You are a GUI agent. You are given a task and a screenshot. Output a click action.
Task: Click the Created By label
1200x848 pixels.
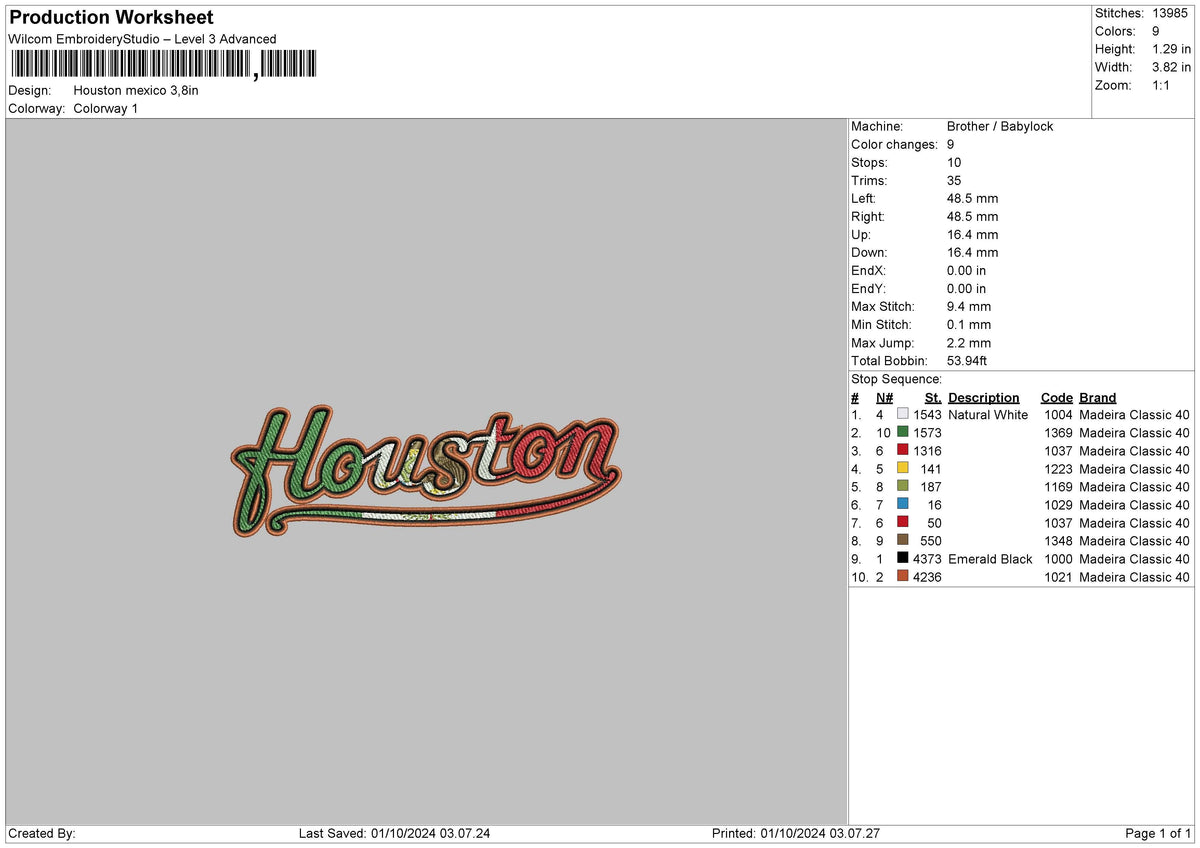(42, 833)
